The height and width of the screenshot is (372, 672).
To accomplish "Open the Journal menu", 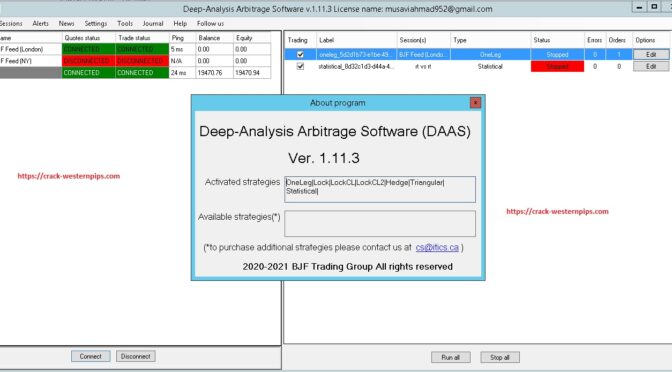I will pos(153,24).
